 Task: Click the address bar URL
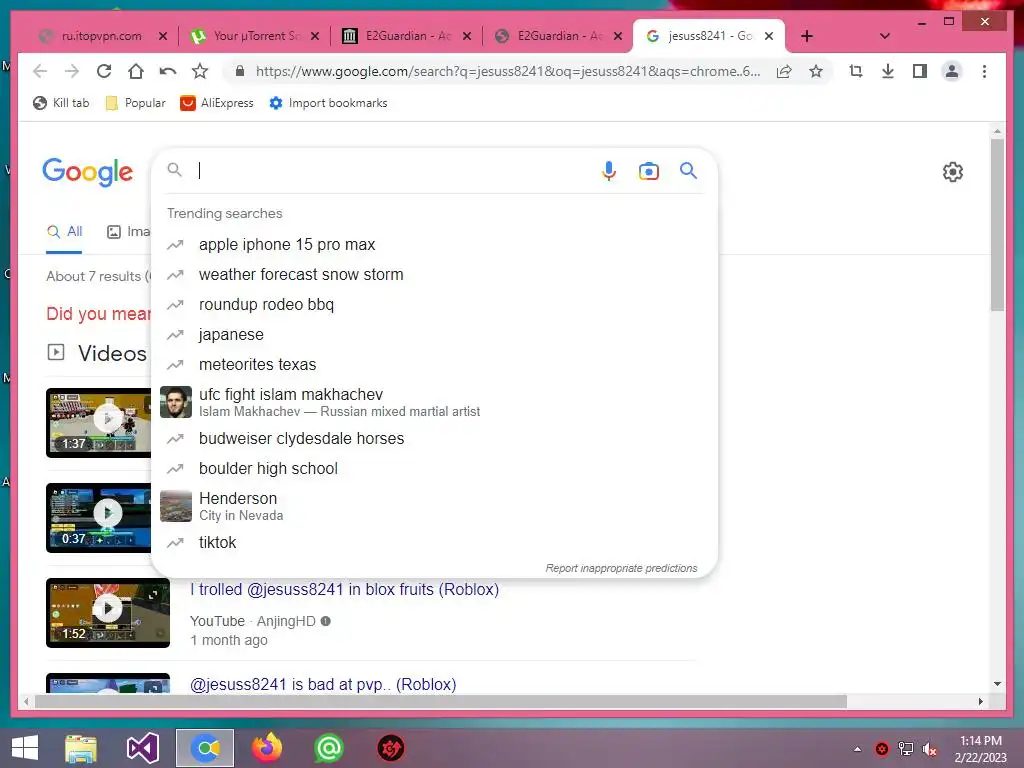pyautogui.click(x=507, y=71)
